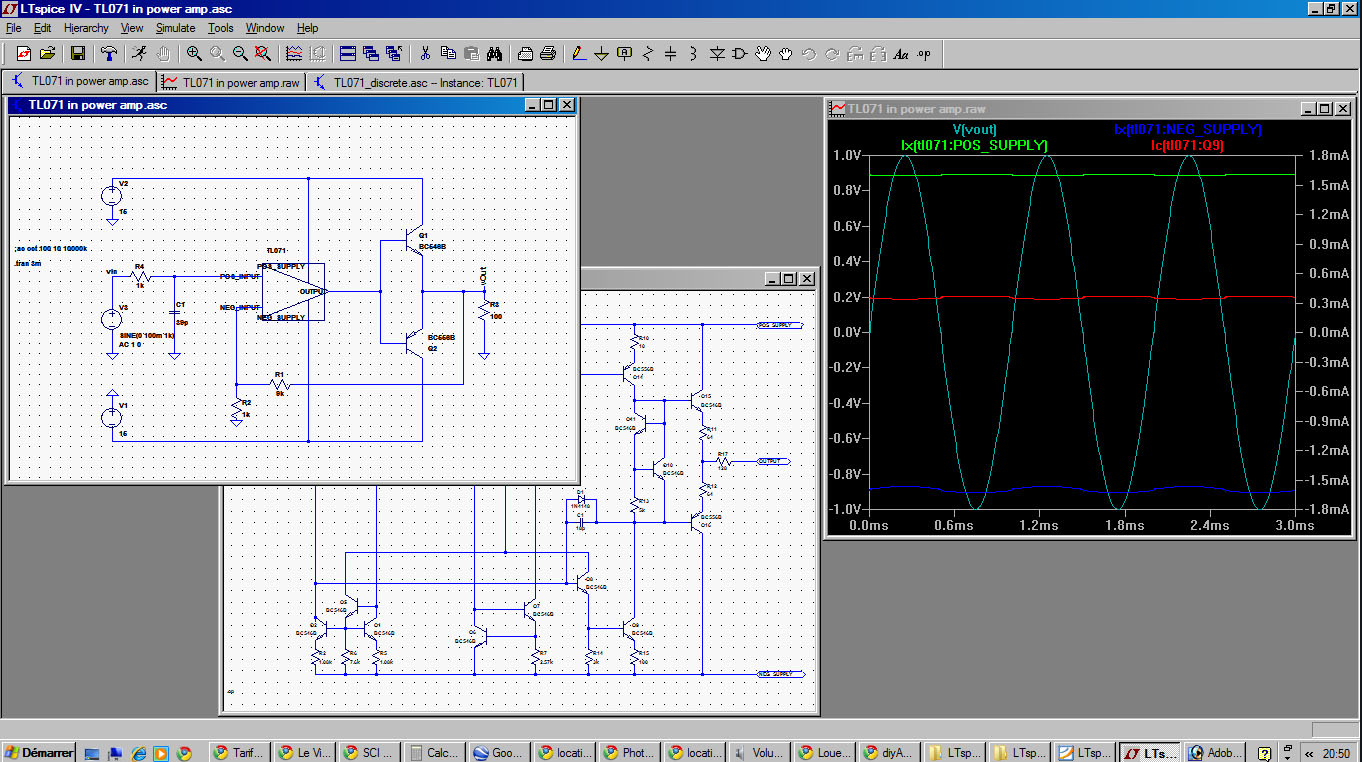Open the Simulate menu
The height and width of the screenshot is (762, 1362).
click(176, 28)
